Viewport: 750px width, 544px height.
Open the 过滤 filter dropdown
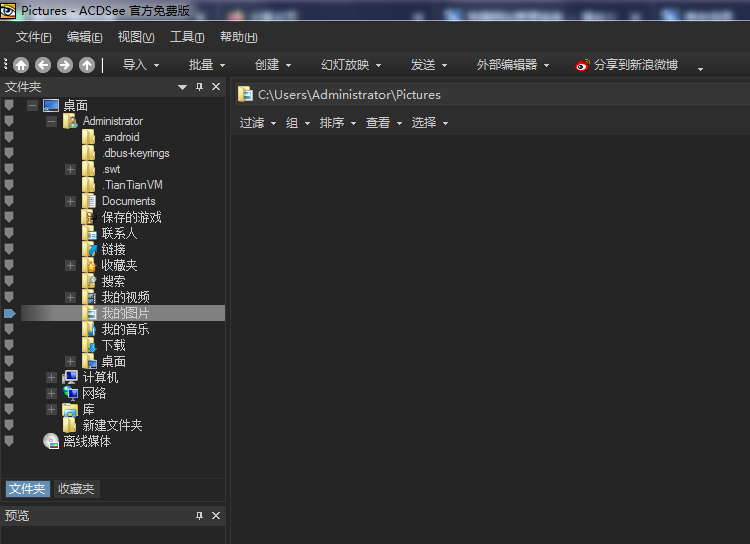(x=258, y=123)
